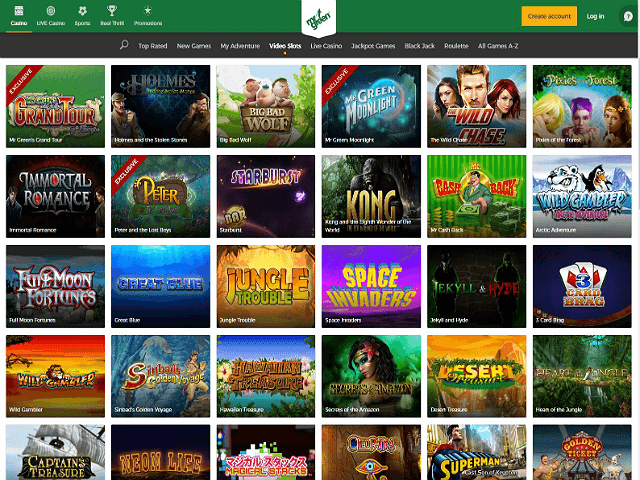Click the Mr Green logo
The image size is (640, 480).
320,17
